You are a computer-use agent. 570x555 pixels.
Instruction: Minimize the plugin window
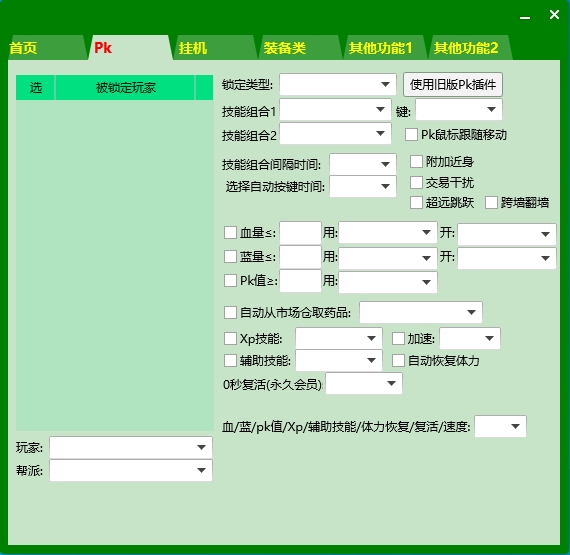point(525,16)
